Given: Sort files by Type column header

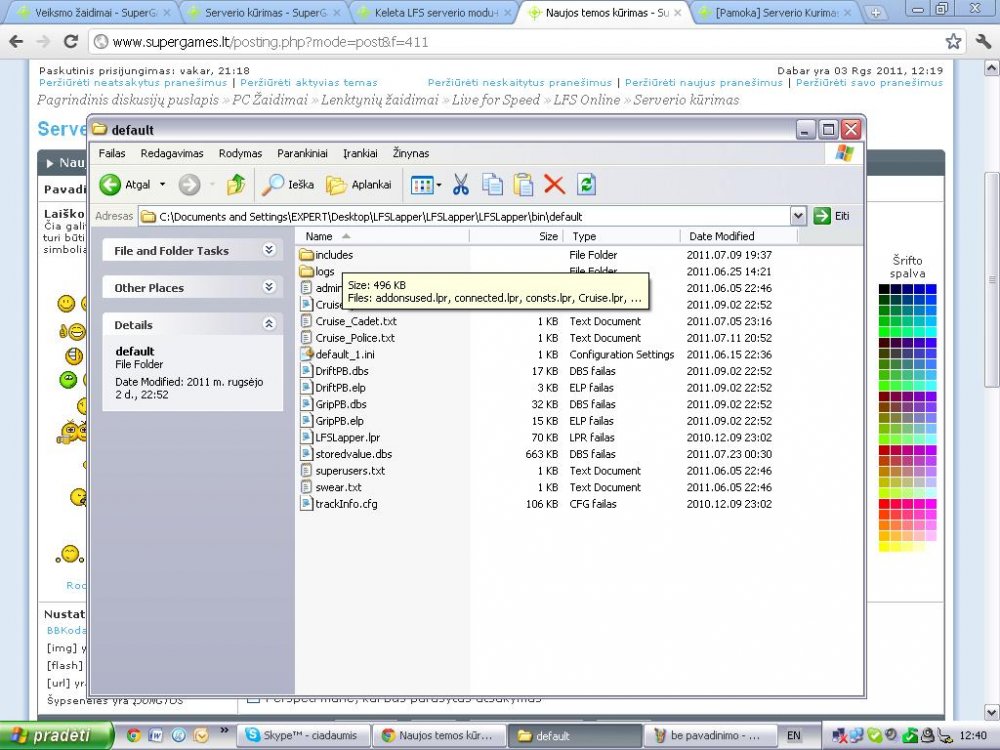Looking at the screenshot, I should click(x=622, y=236).
